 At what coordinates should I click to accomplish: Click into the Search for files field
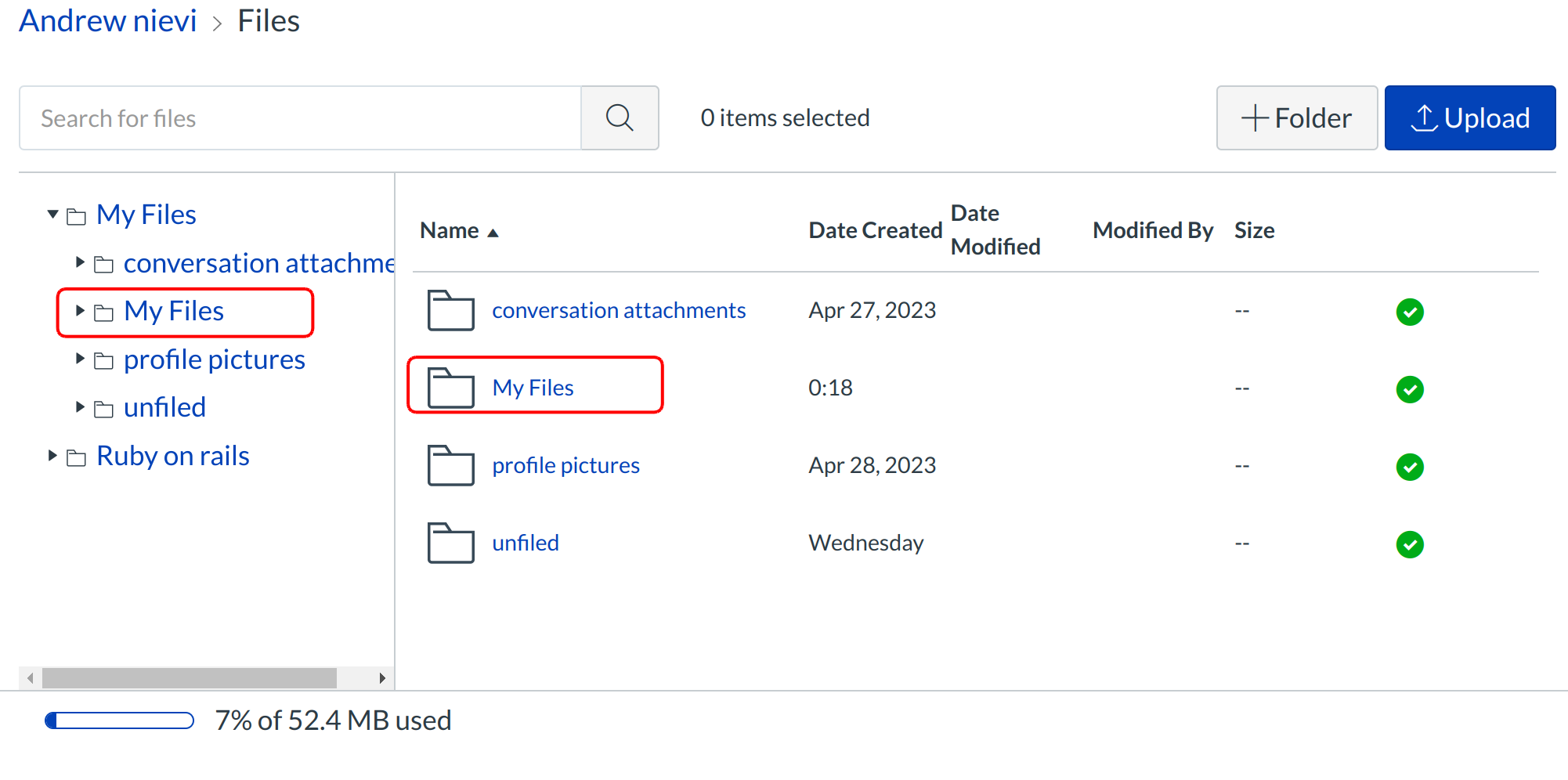[x=300, y=118]
